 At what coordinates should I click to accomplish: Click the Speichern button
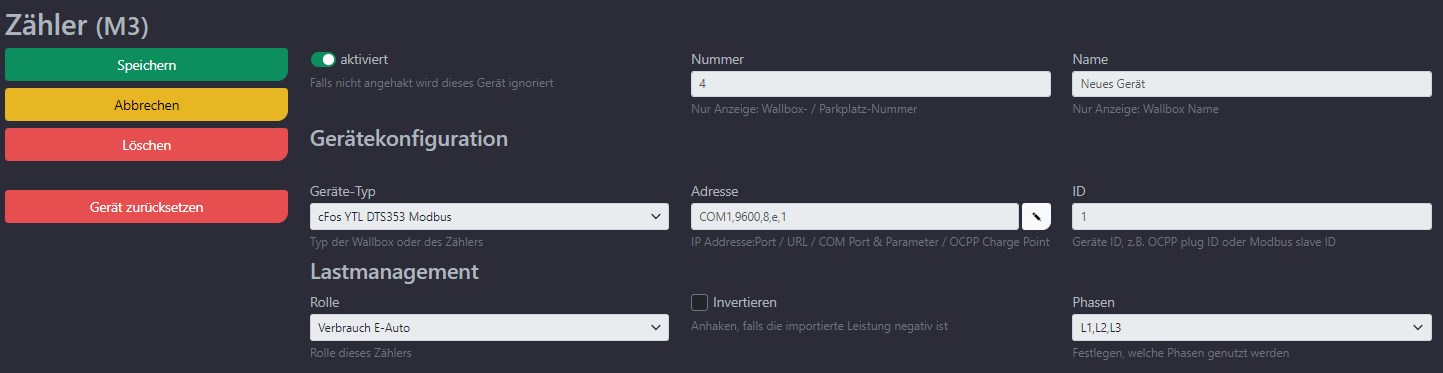click(146, 65)
